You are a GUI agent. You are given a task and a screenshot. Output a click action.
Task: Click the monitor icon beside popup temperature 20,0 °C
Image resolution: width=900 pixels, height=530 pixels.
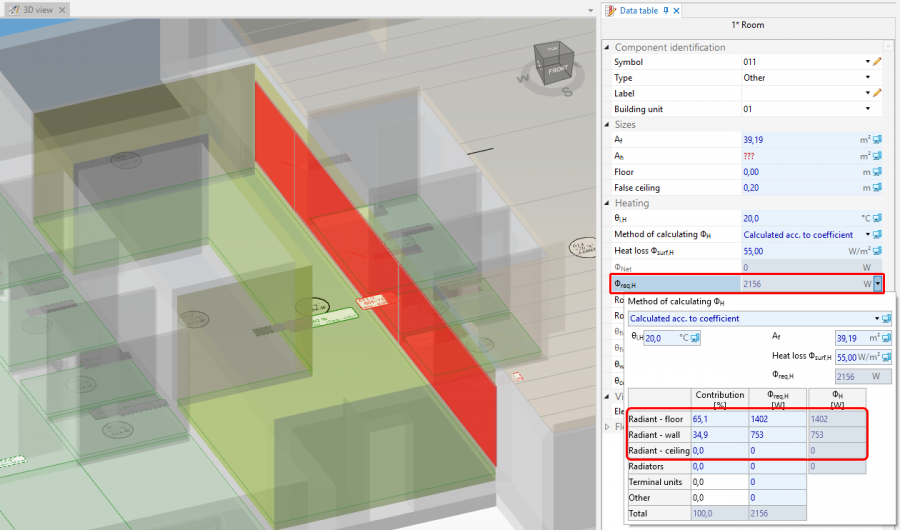click(696, 338)
